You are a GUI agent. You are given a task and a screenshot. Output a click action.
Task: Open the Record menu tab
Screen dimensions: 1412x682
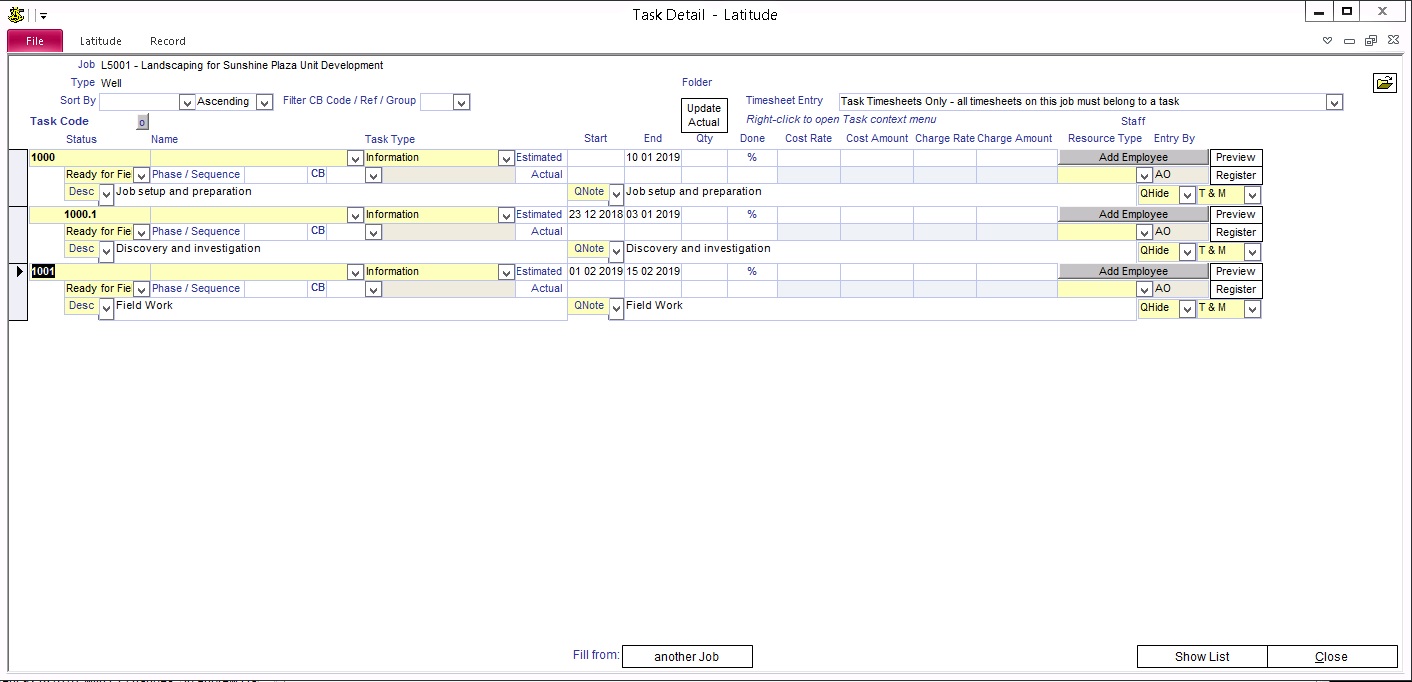(168, 41)
